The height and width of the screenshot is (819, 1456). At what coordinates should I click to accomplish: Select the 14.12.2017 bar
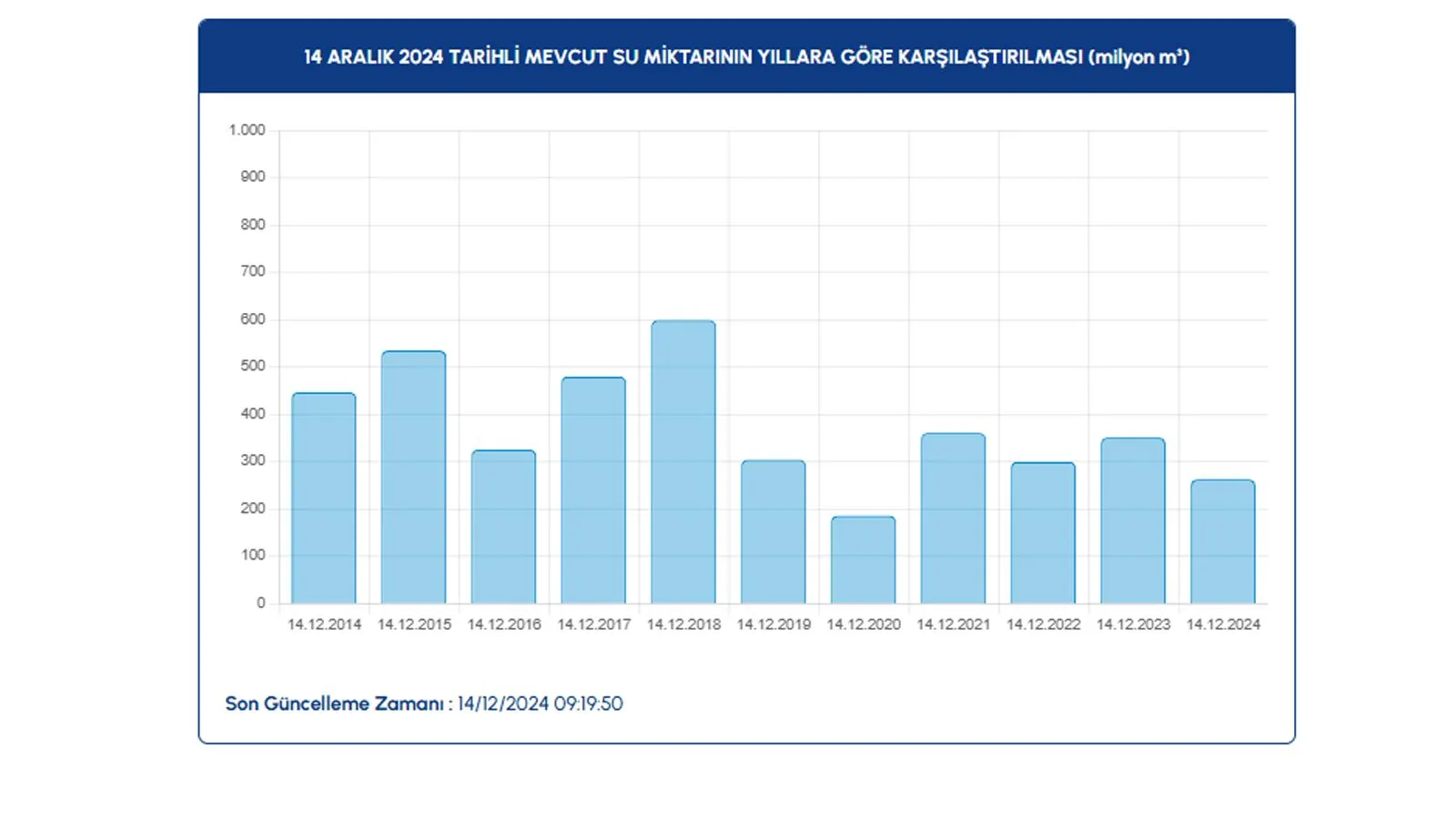coord(593,490)
